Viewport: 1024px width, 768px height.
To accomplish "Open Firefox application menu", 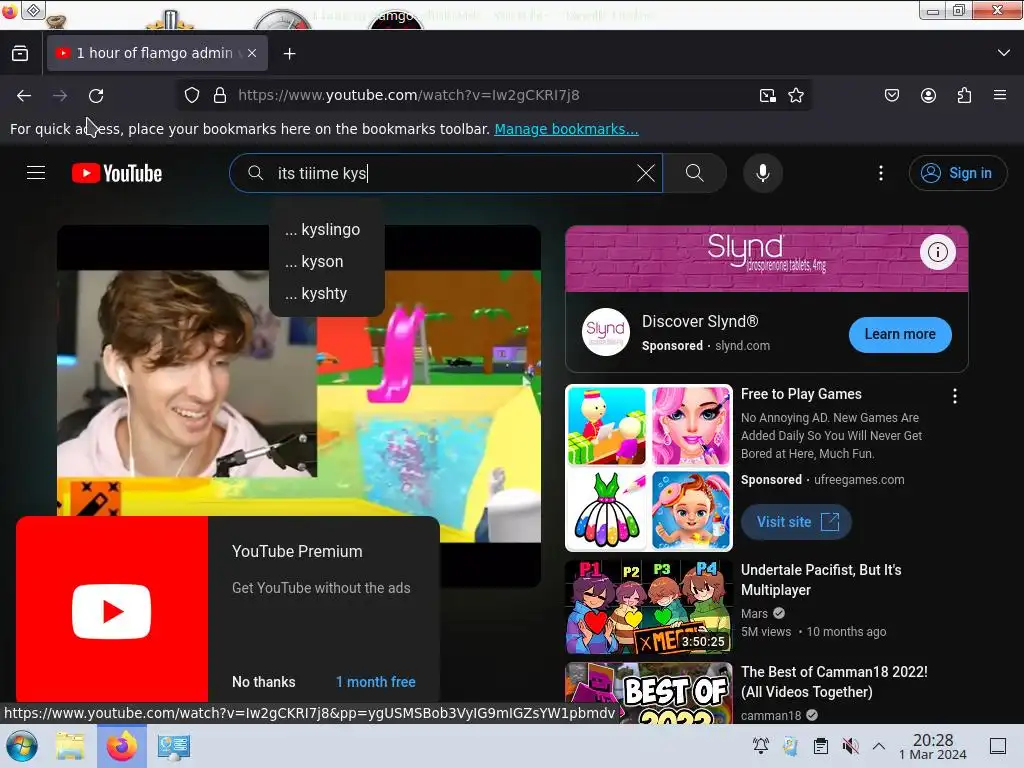I will (x=1000, y=95).
